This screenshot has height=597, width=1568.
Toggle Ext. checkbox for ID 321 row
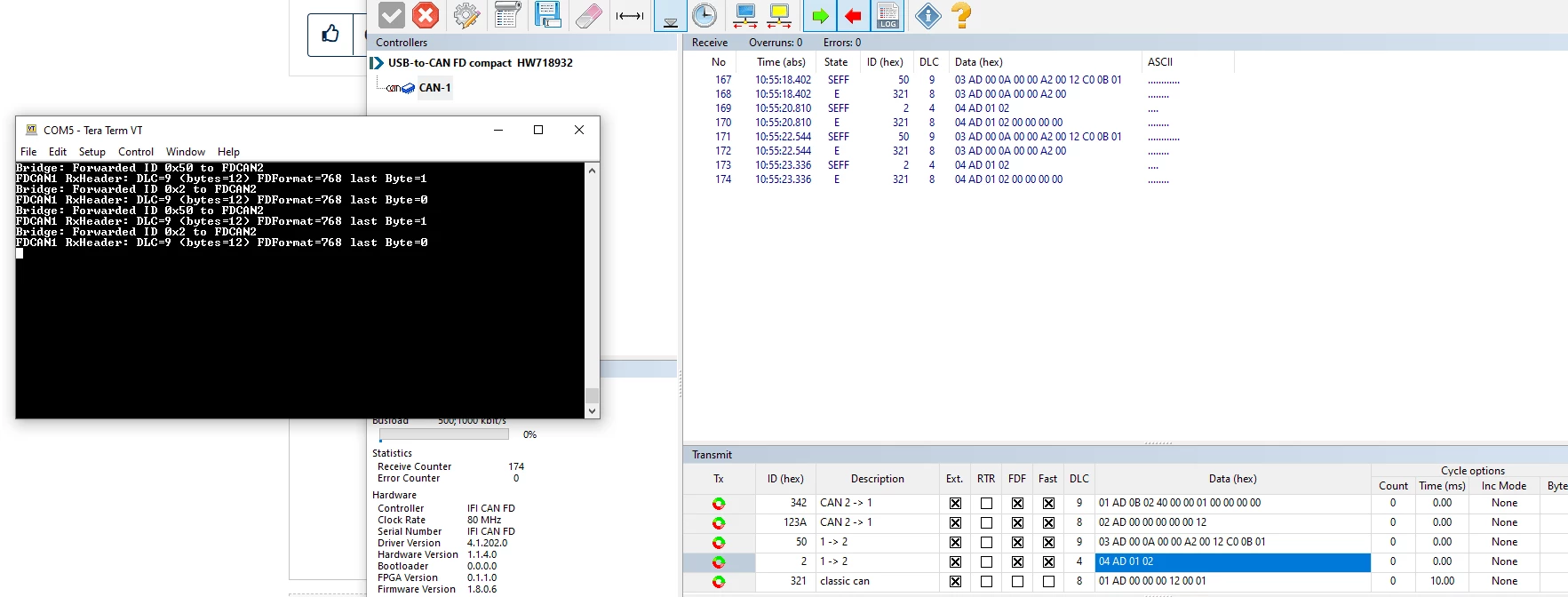(955, 581)
